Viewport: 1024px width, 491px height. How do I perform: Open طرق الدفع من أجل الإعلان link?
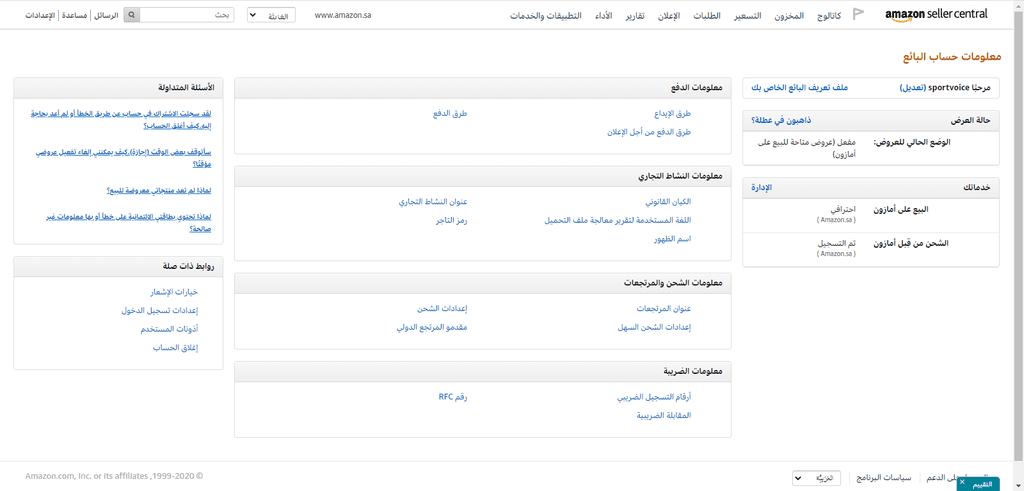pyautogui.click(x=649, y=131)
